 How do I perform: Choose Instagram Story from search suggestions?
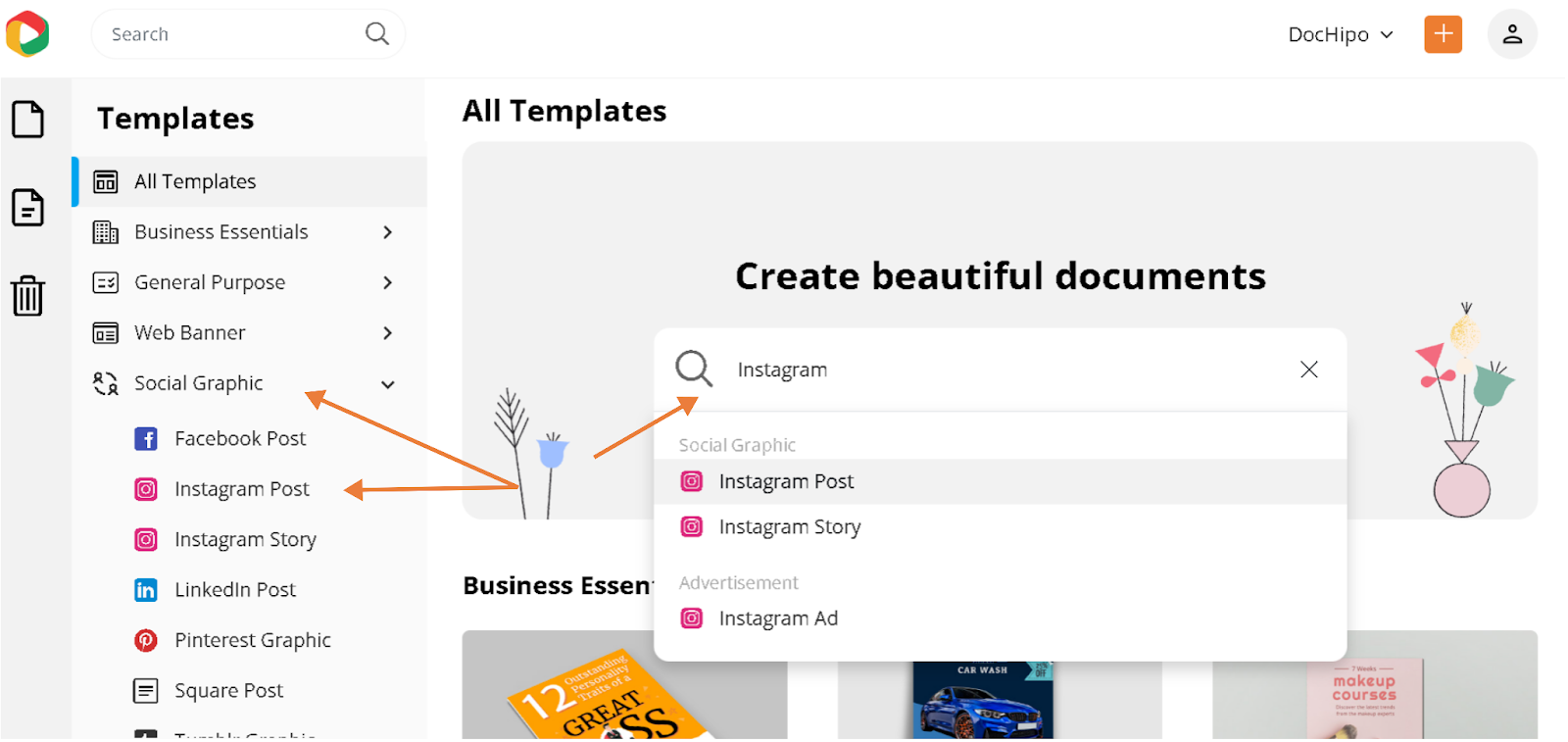point(1000,526)
